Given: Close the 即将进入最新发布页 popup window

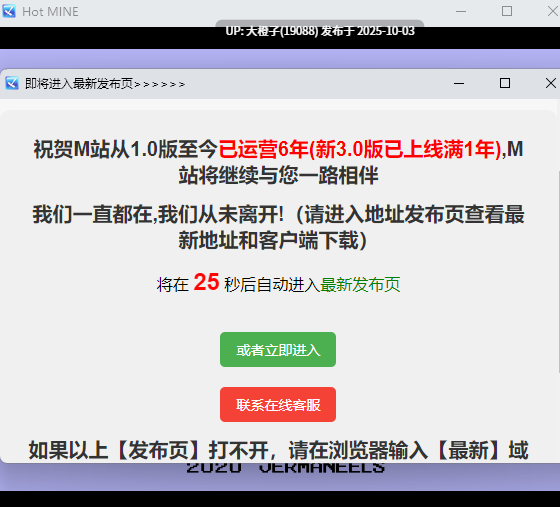Looking at the screenshot, I should (x=550, y=84).
